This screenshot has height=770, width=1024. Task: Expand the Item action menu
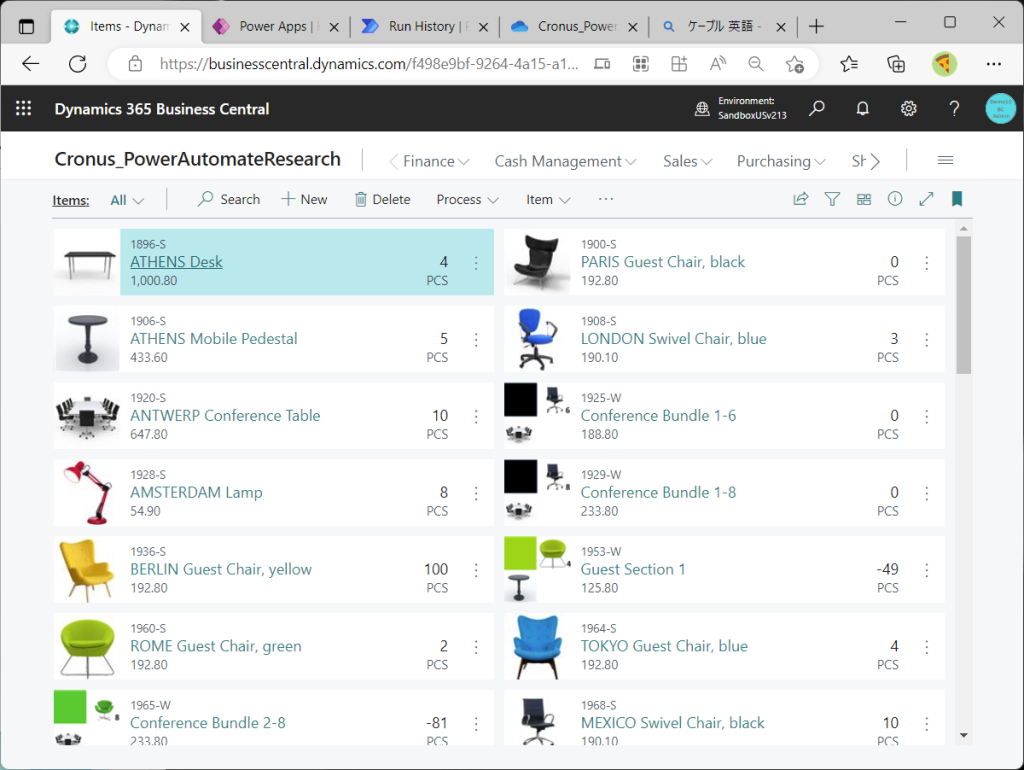(x=549, y=200)
